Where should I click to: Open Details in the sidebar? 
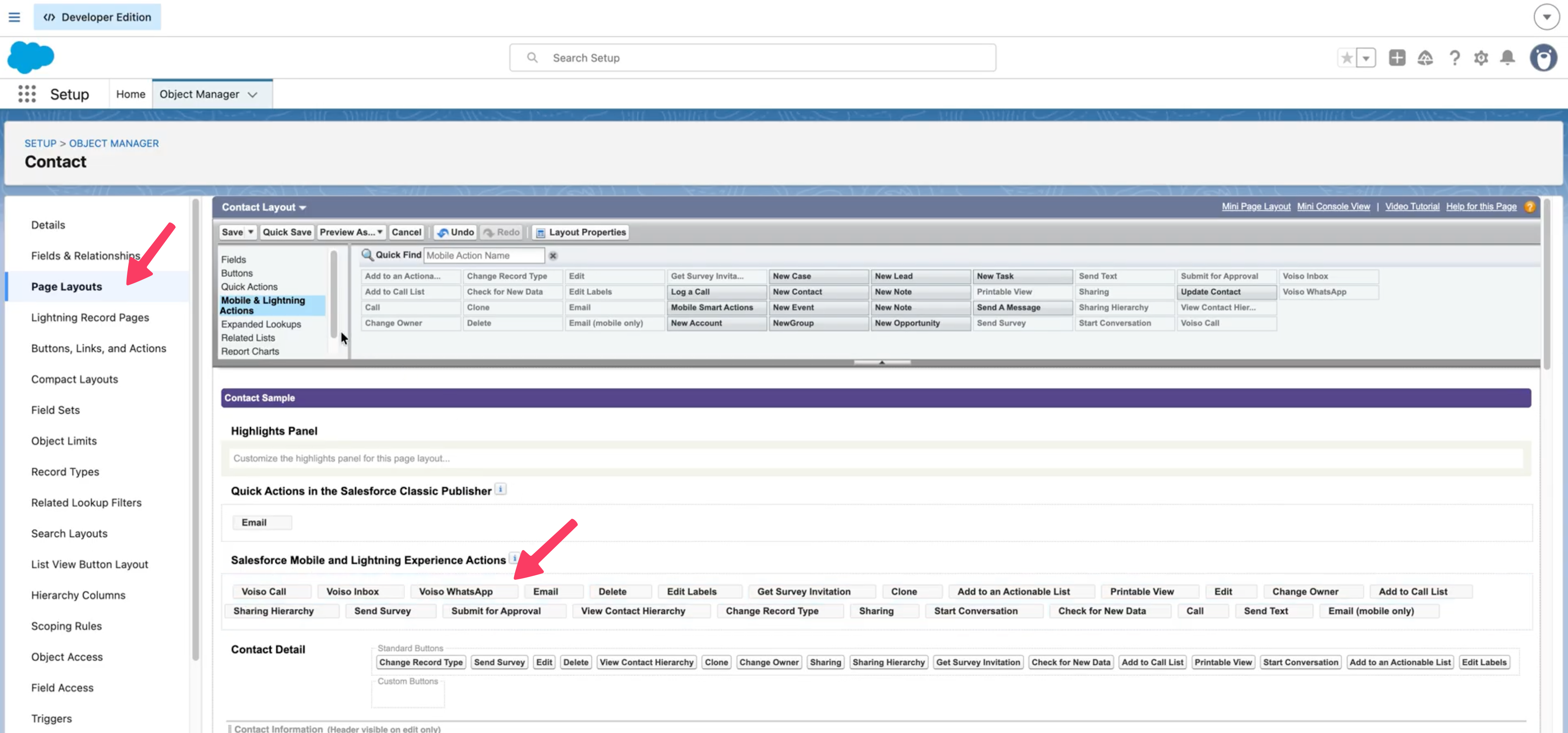point(48,225)
